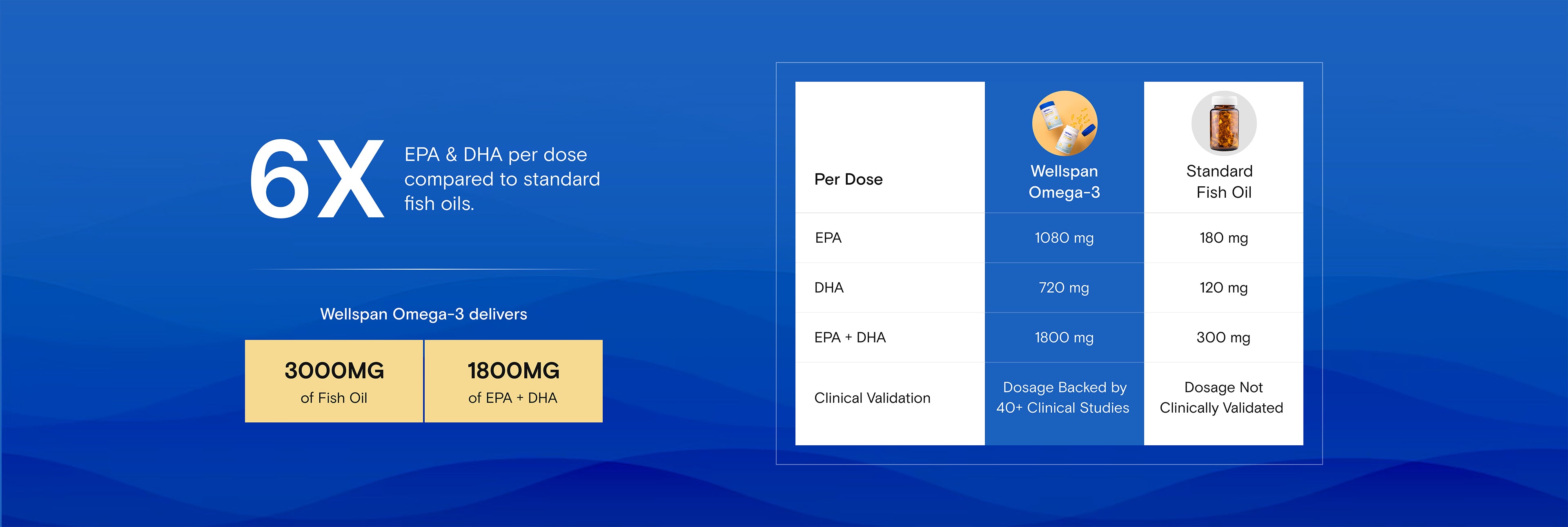
Task: Select the EPA row label
Action: click(x=828, y=238)
